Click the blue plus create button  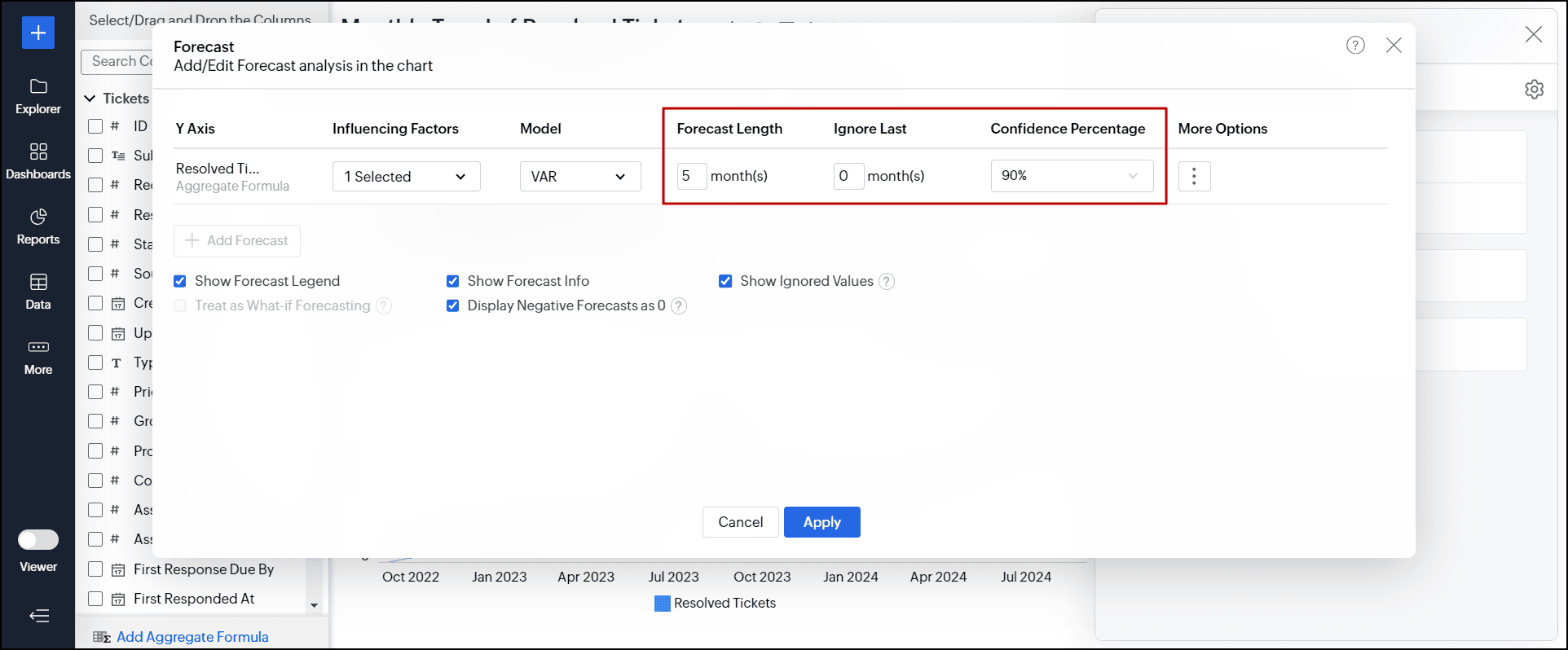[x=38, y=33]
